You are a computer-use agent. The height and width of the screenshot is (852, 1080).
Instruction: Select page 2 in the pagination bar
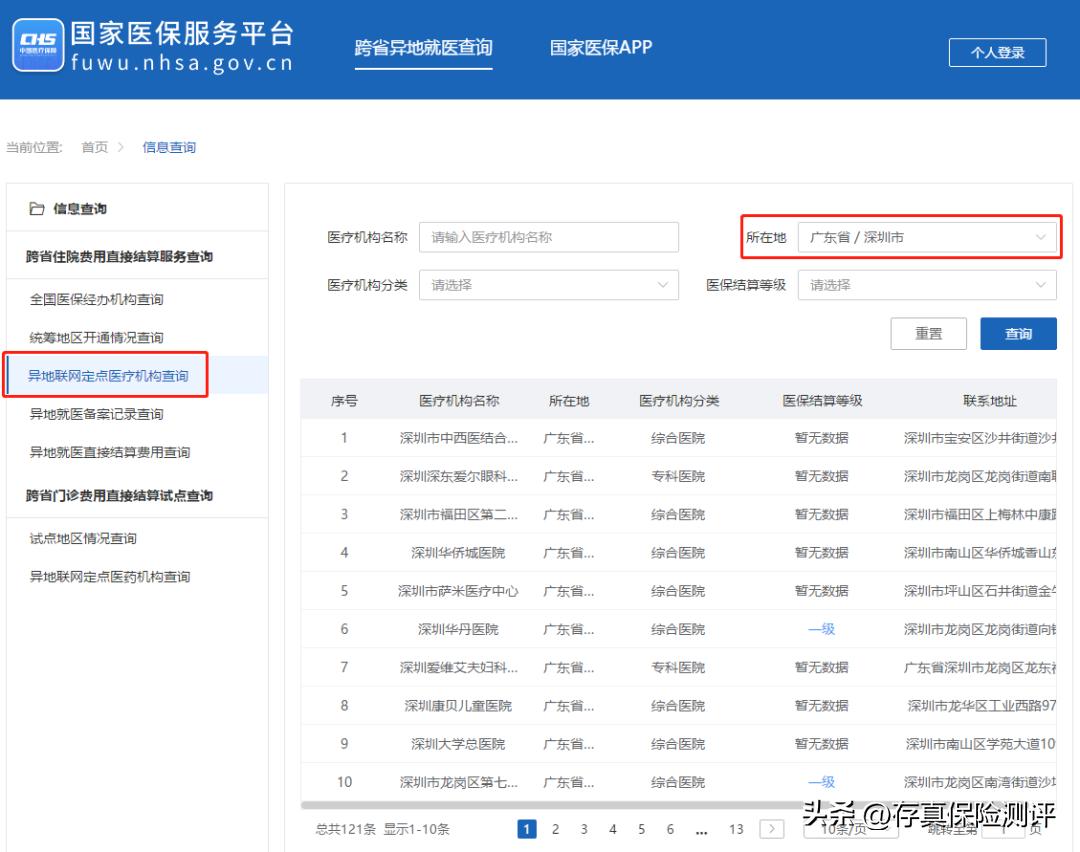555,830
